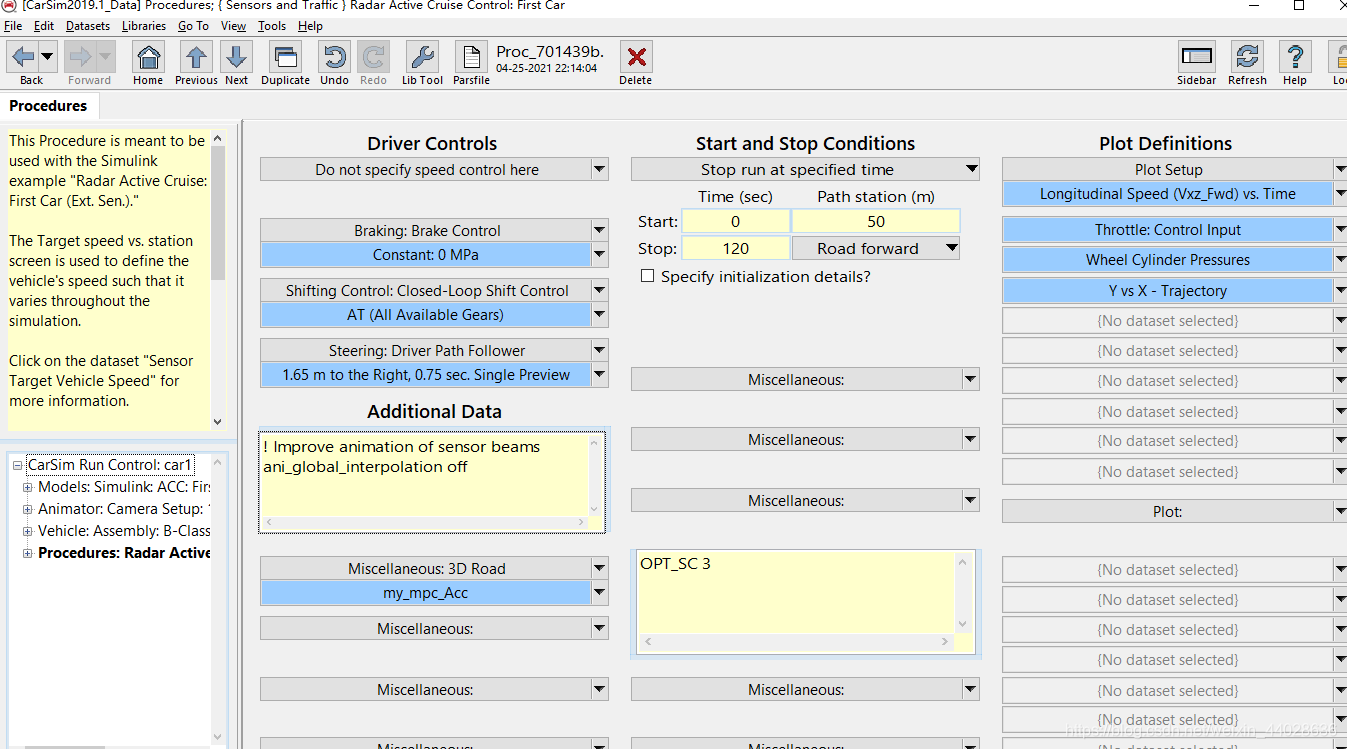Image resolution: width=1347 pixels, height=749 pixels.
Task: Click the OPT_SC box horizontal scrollbar
Action: [796, 641]
